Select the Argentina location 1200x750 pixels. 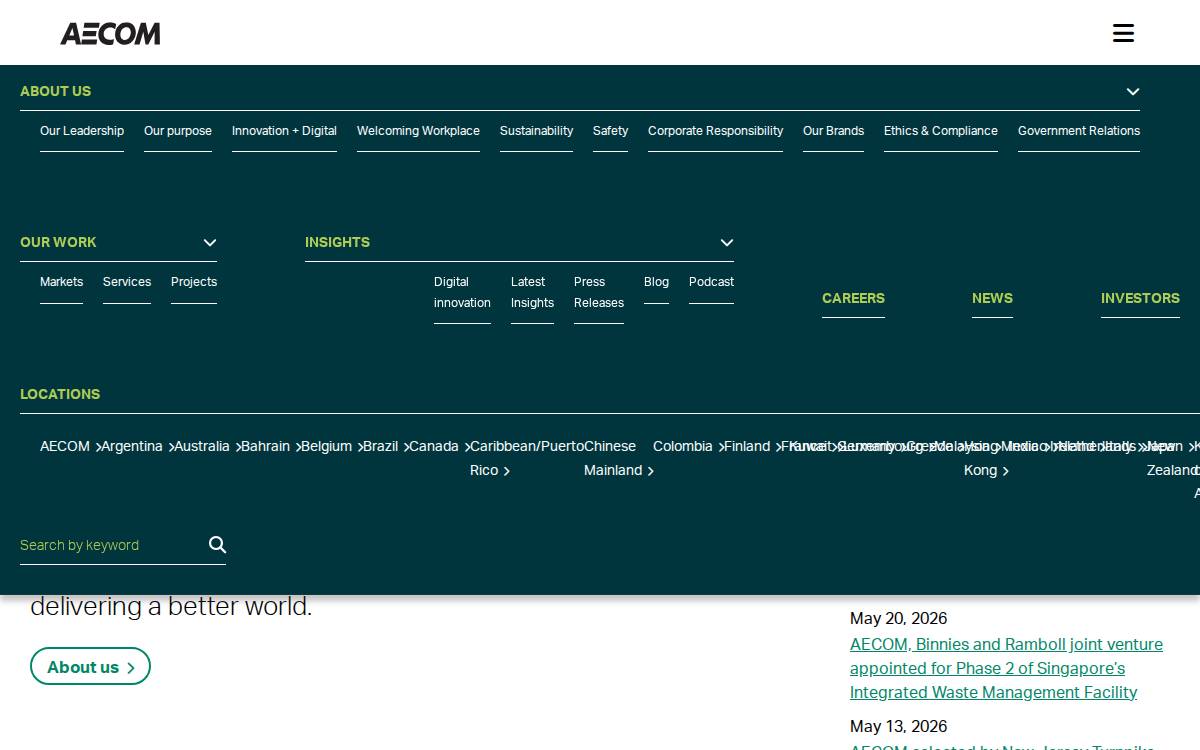click(x=138, y=446)
